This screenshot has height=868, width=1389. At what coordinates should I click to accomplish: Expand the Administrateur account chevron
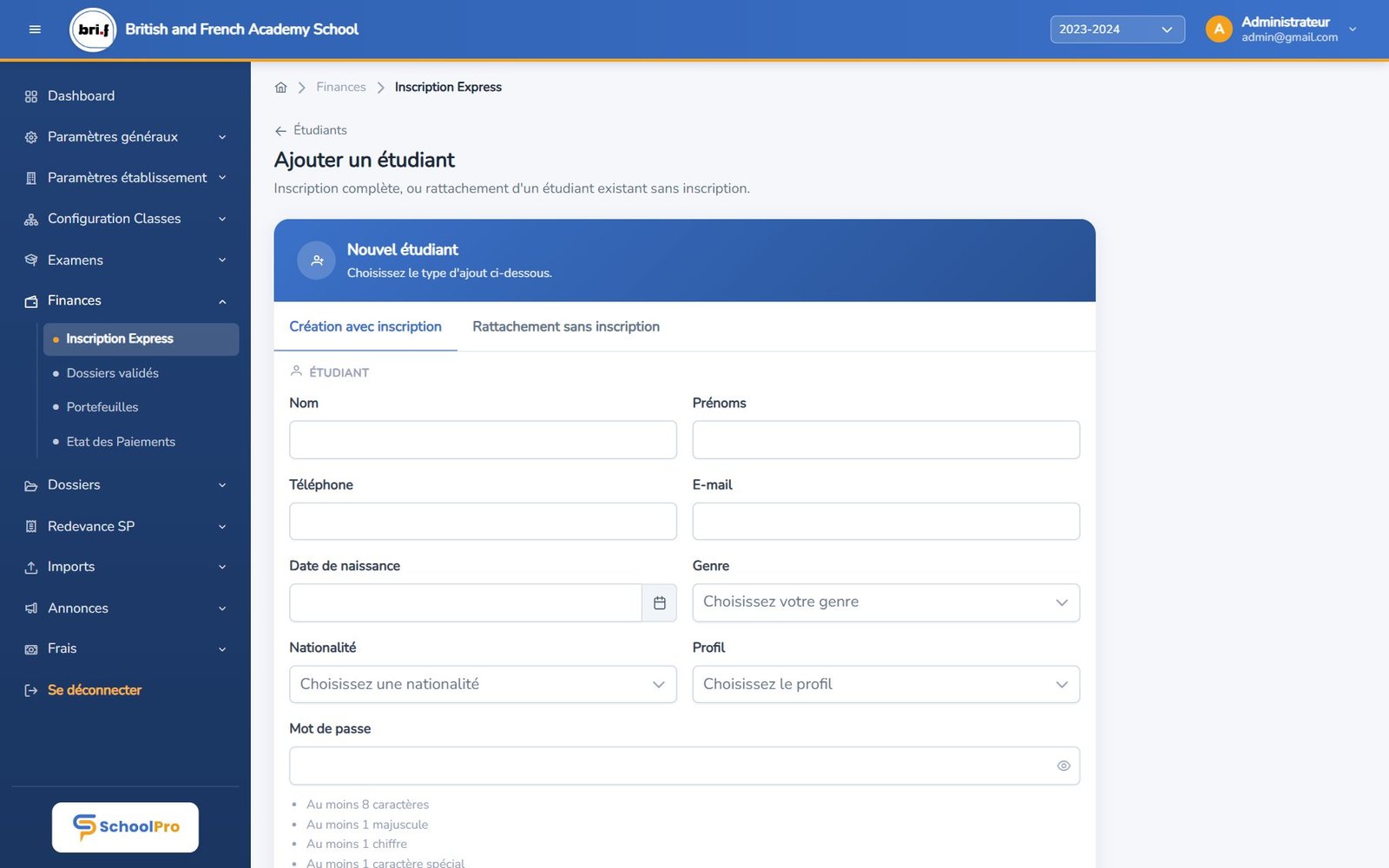coord(1353,30)
